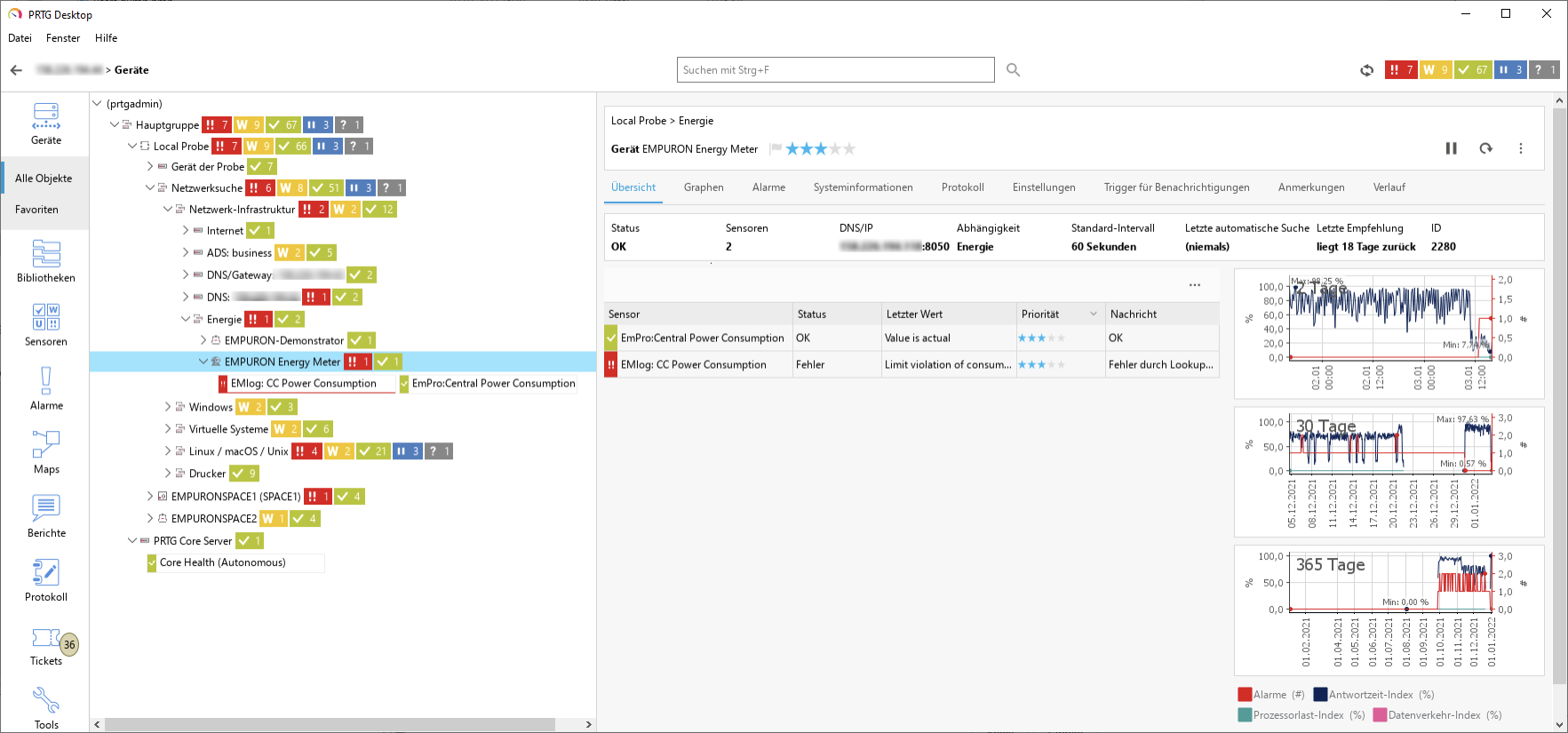Toggle the red alarm status filter in header
This screenshot has height=733, width=1568.
coord(1400,70)
